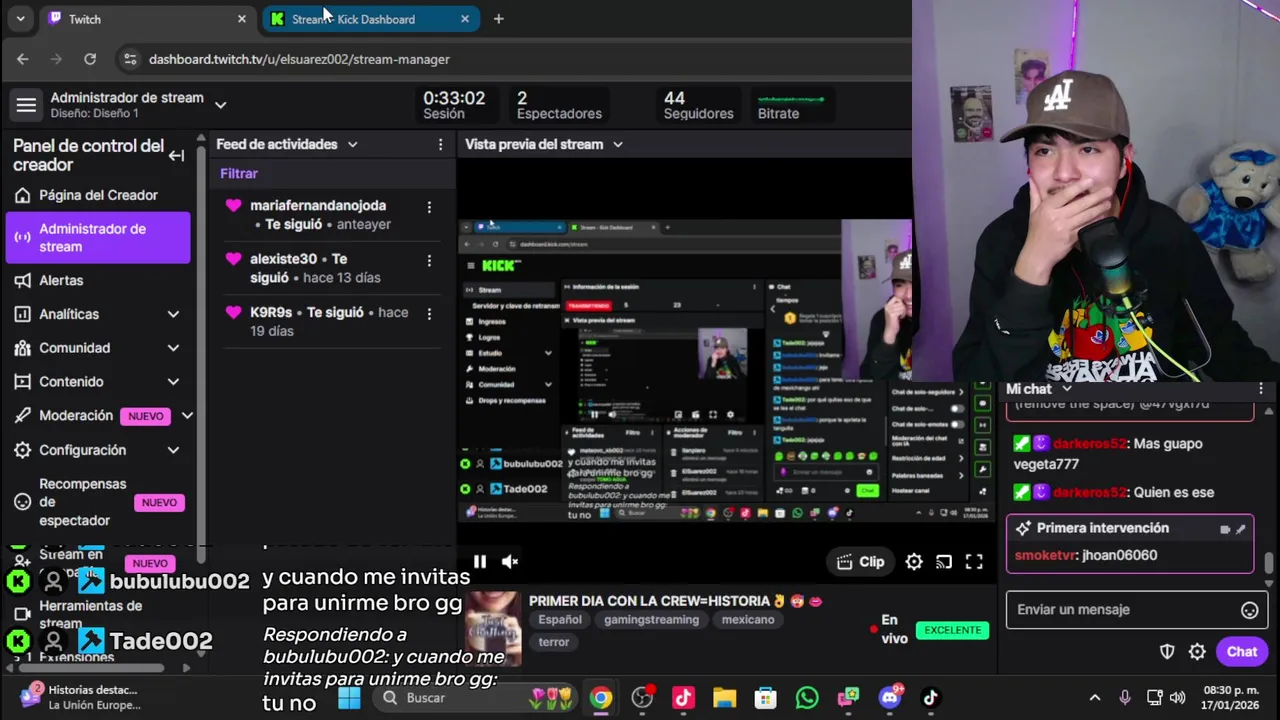Click the stream category thumbnail
The width and height of the screenshot is (1280, 720).
pyautogui.click(x=493, y=629)
